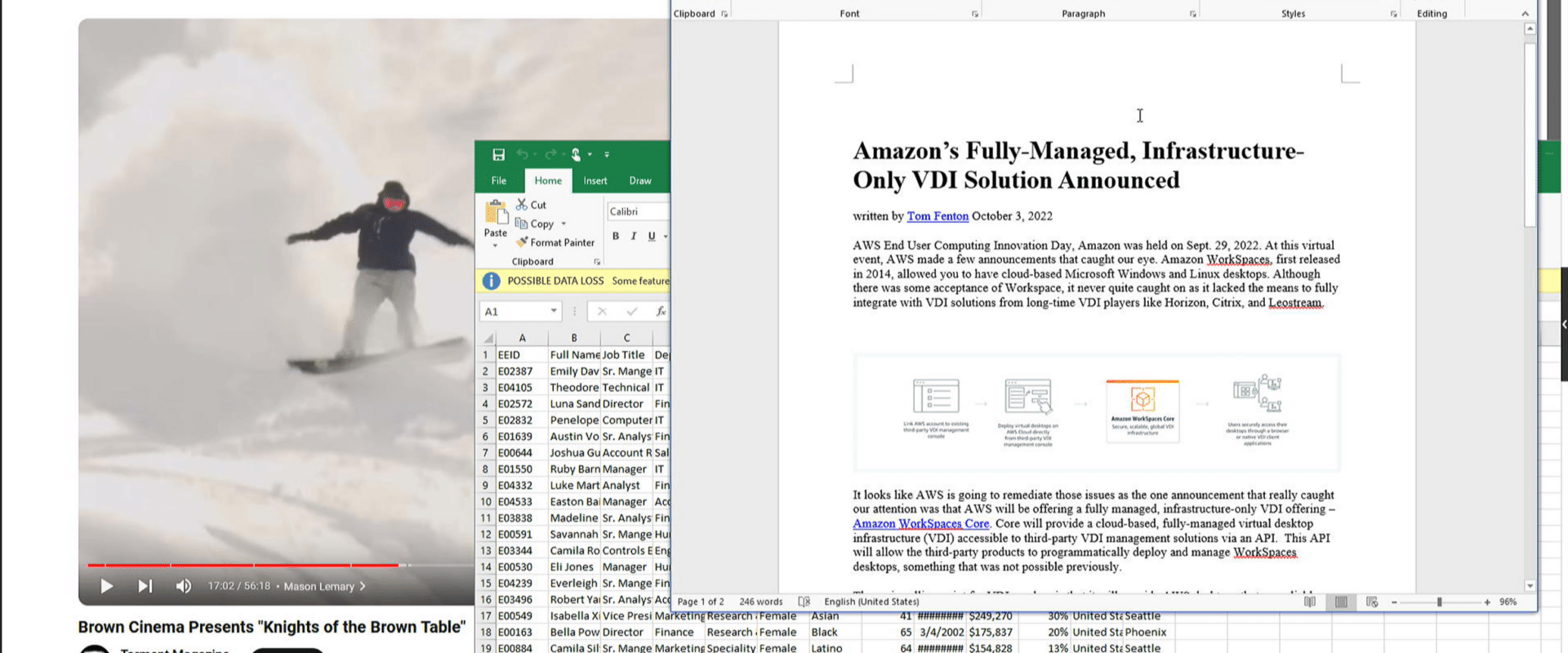Open Word Font group dialog launcher
The width and height of the screenshot is (1568, 653).
tap(975, 14)
